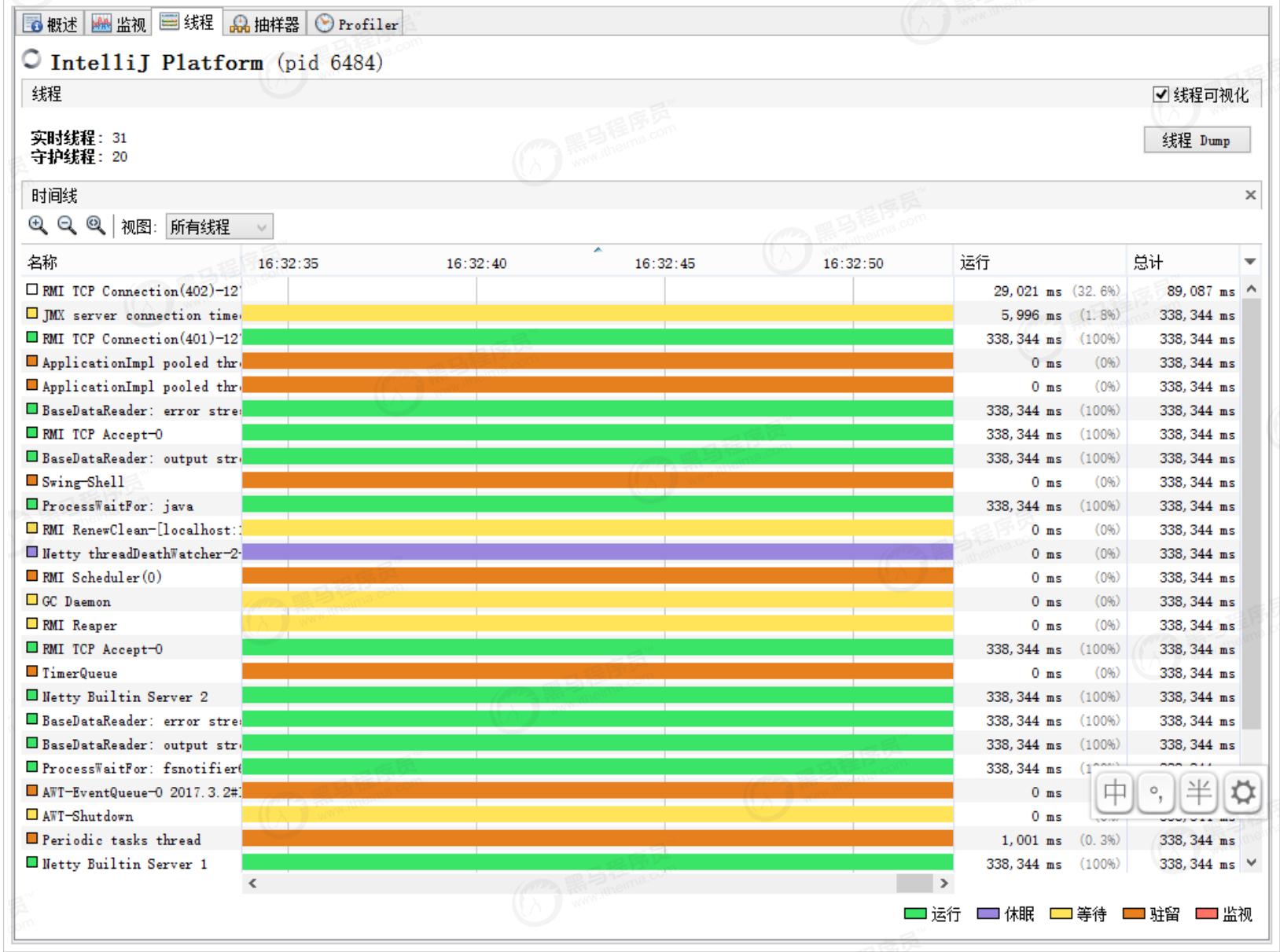Zoom out of the timeline
This screenshot has width=1280, height=952.
66,226
